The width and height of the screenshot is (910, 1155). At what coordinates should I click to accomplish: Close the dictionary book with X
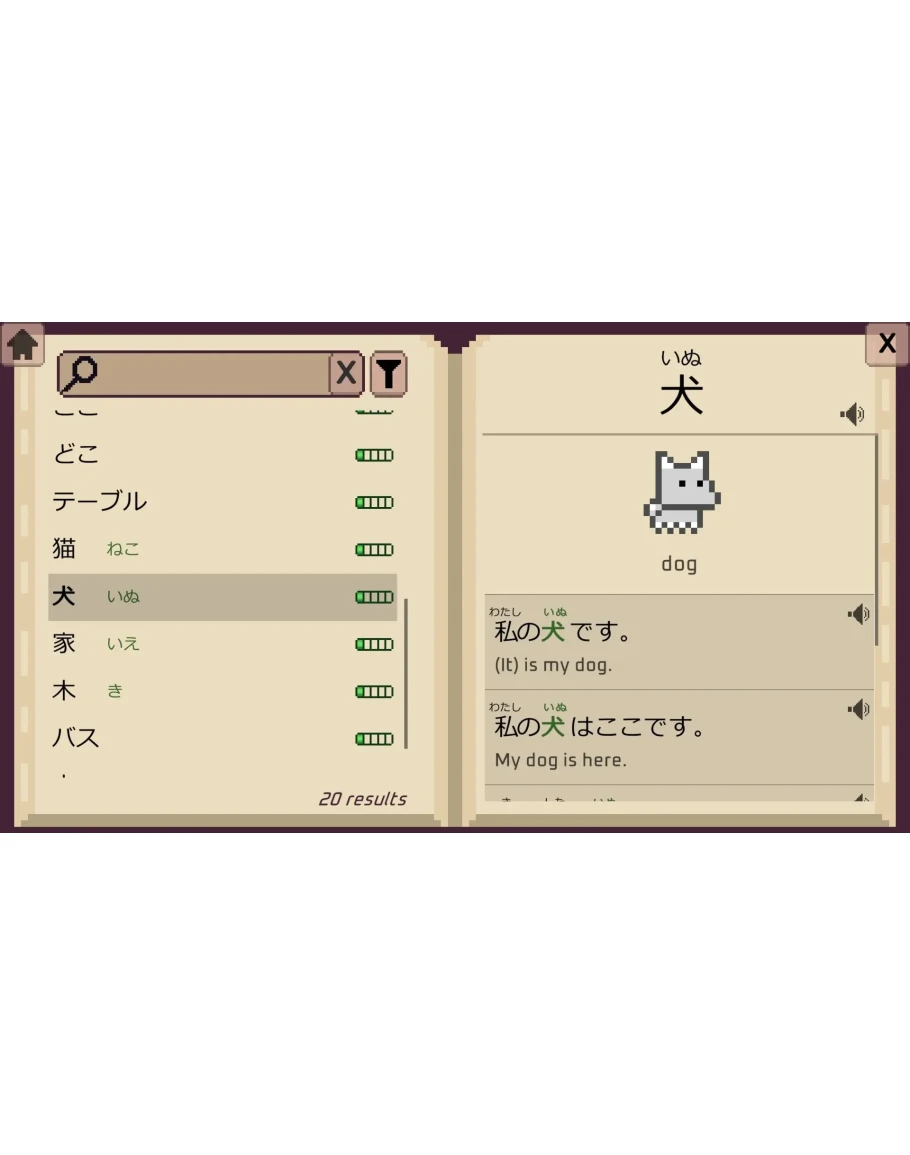coord(886,343)
